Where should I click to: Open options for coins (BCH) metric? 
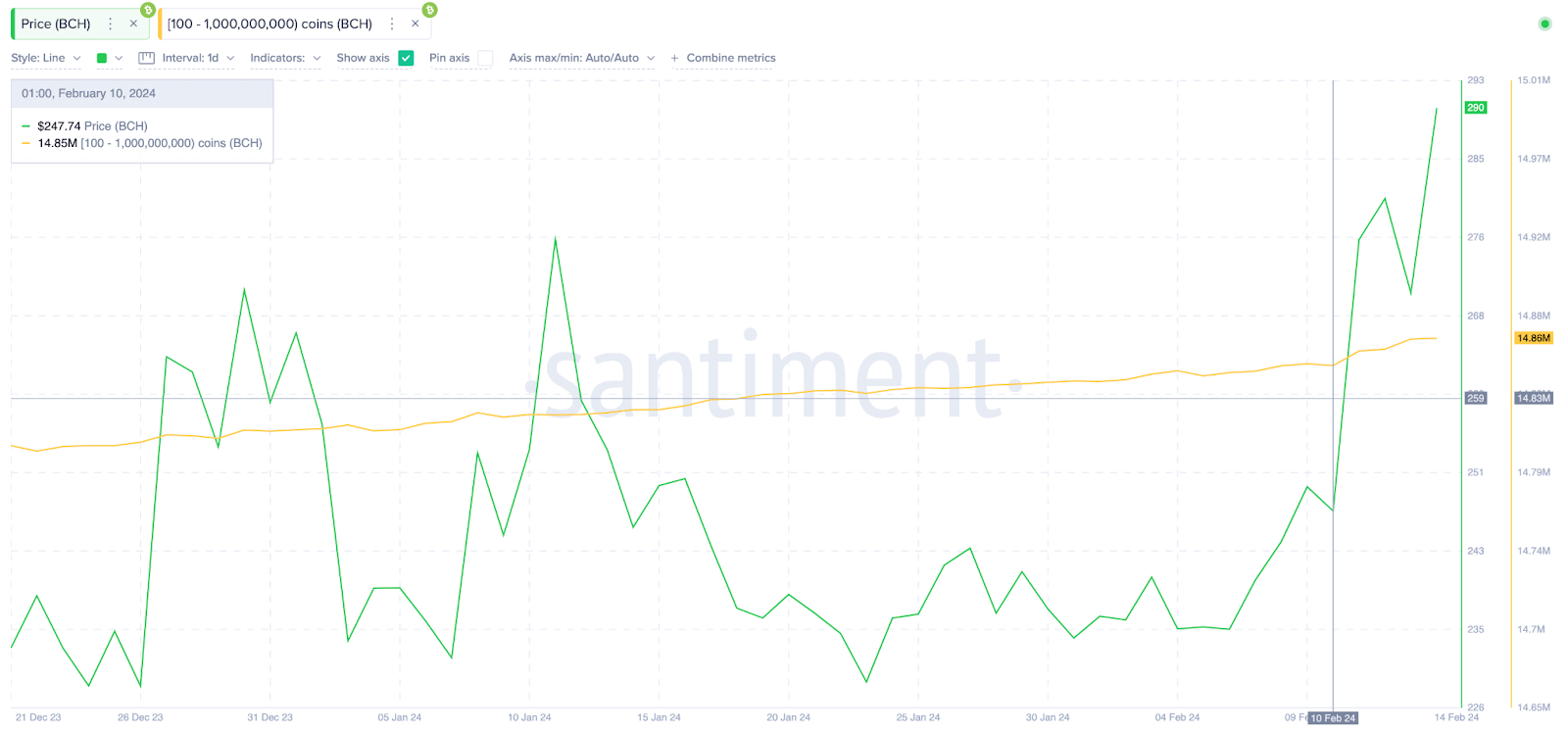click(x=392, y=24)
